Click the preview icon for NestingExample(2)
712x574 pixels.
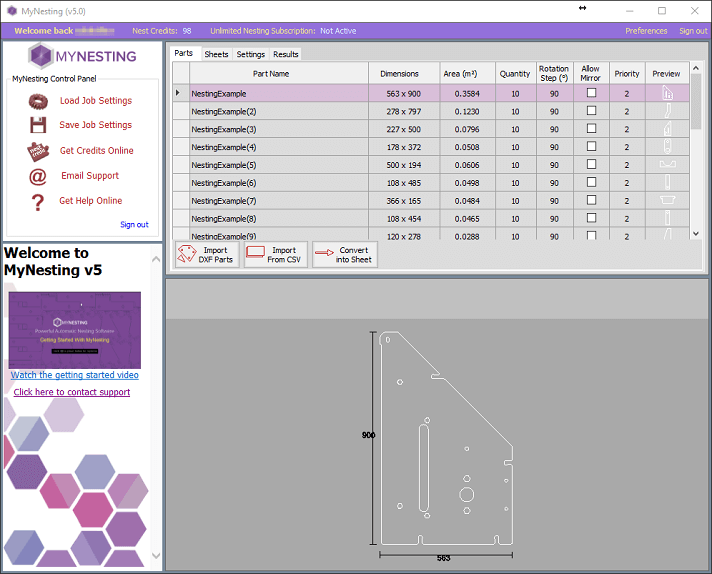tap(668, 111)
